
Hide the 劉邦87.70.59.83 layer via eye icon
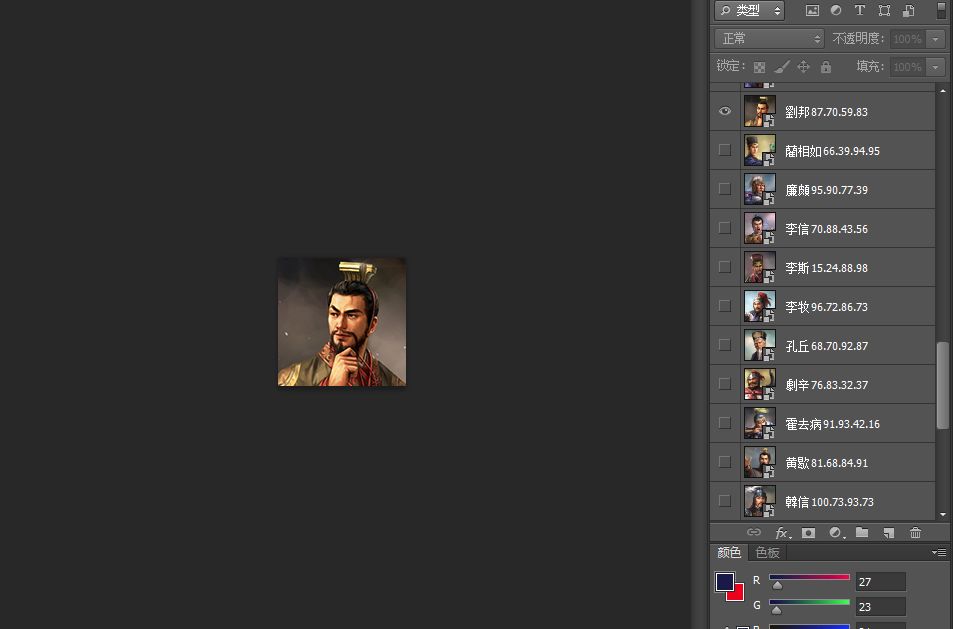click(724, 111)
